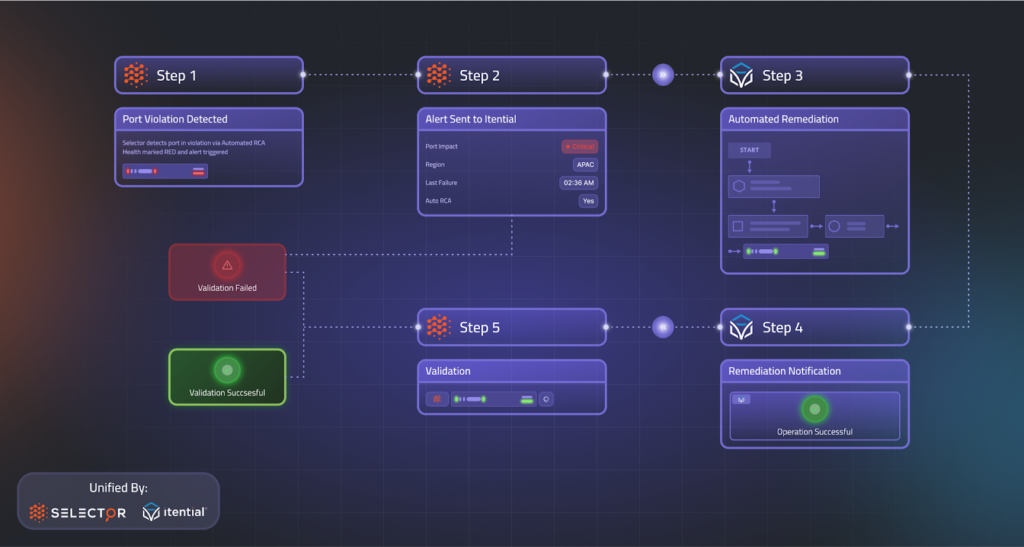Click the green port device bar in Validation card

pyautogui.click(x=494, y=399)
